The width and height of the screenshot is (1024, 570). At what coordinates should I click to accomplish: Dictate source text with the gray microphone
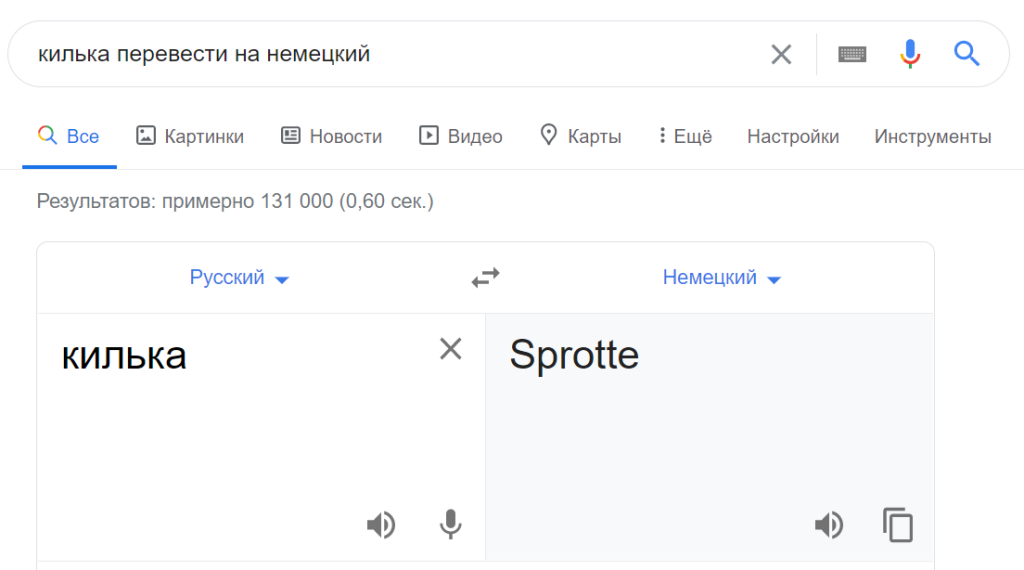coord(451,524)
